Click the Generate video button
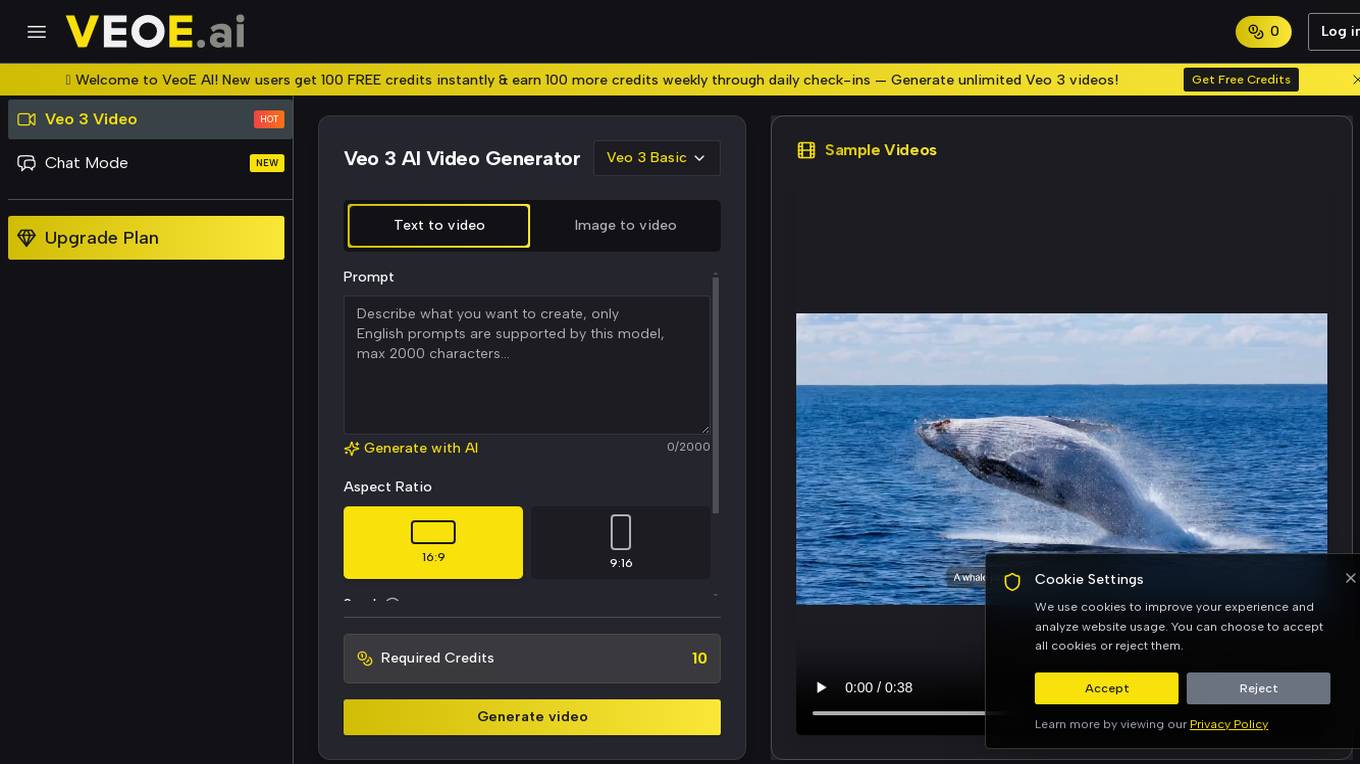Screen dimensions: 1360x764 click(x=532, y=717)
